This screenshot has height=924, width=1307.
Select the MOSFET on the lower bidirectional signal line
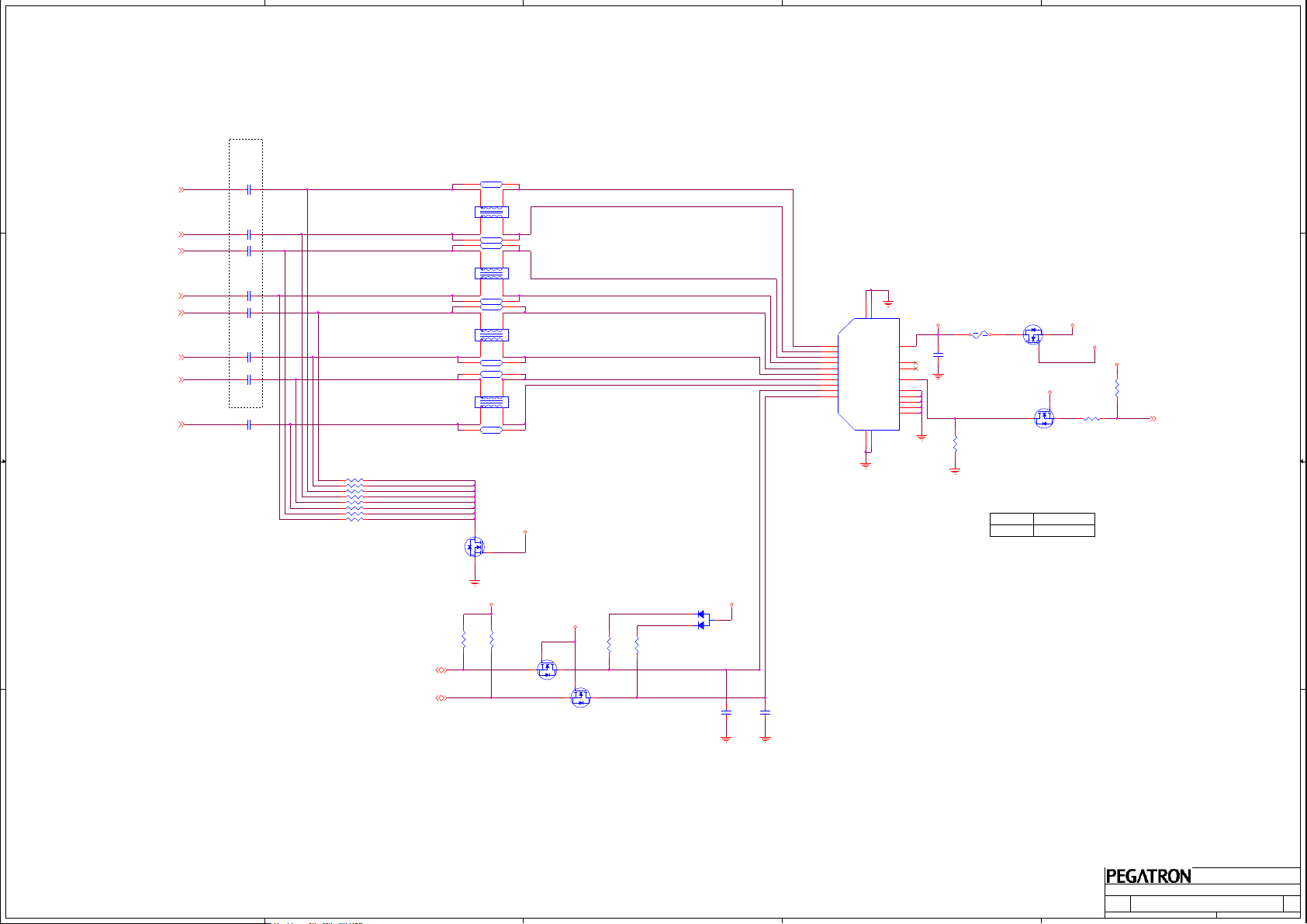coord(580,697)
